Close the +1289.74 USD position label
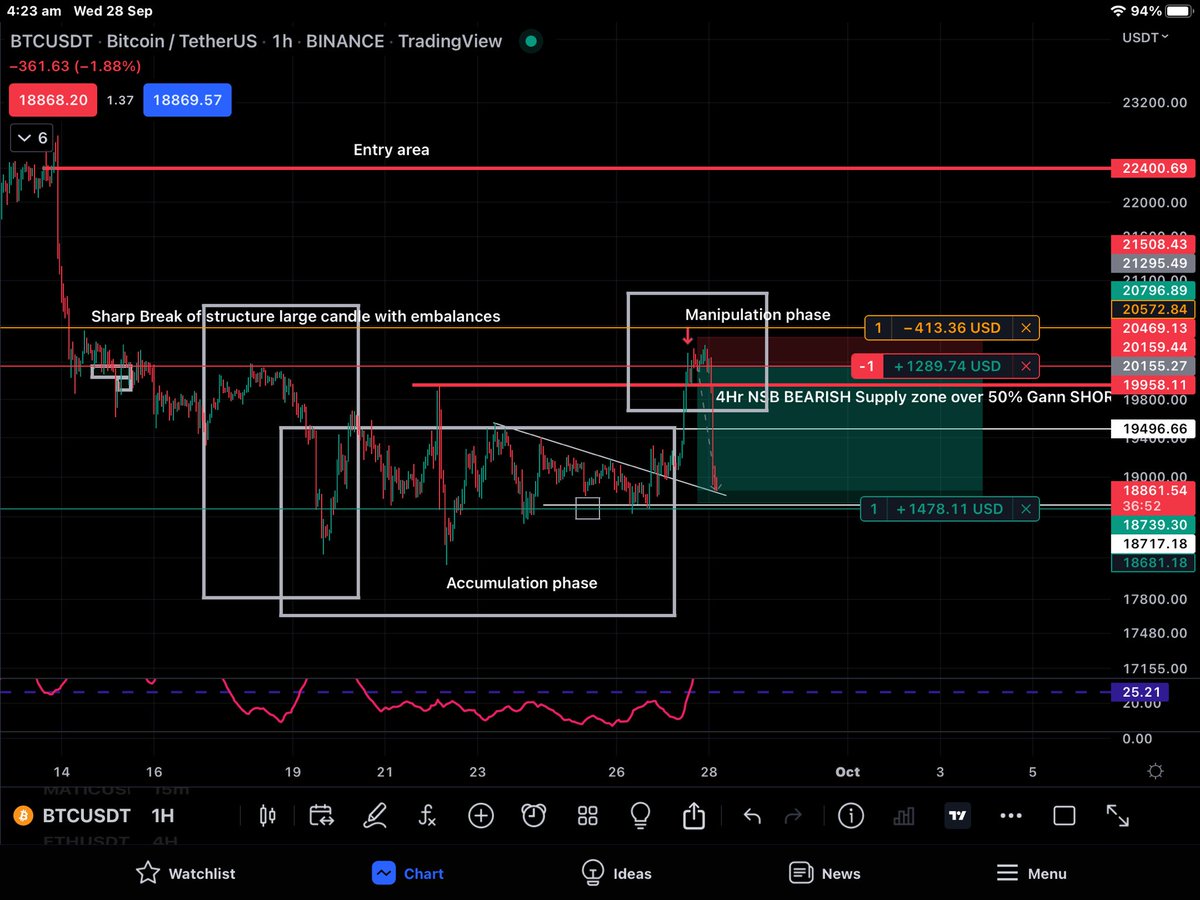1200x900 pixels. [1025, 366]
